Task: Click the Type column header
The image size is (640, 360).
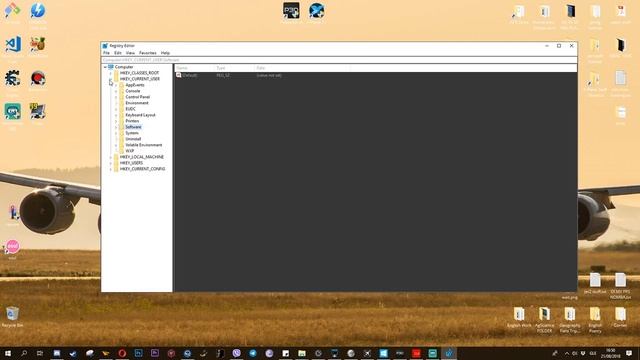Action: 234,68
